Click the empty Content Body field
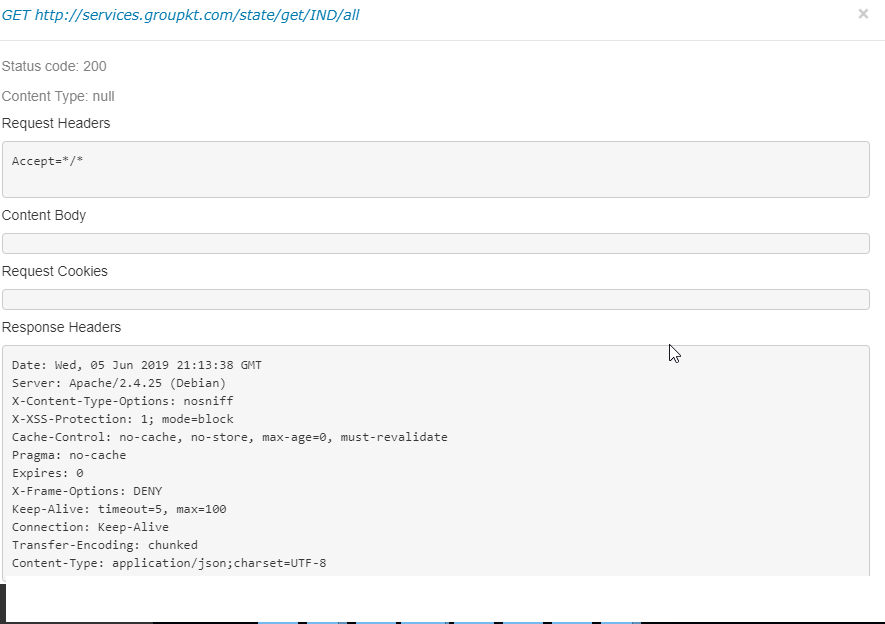The width and height of the screenshot is (885, 624). (x=436, y=243)
